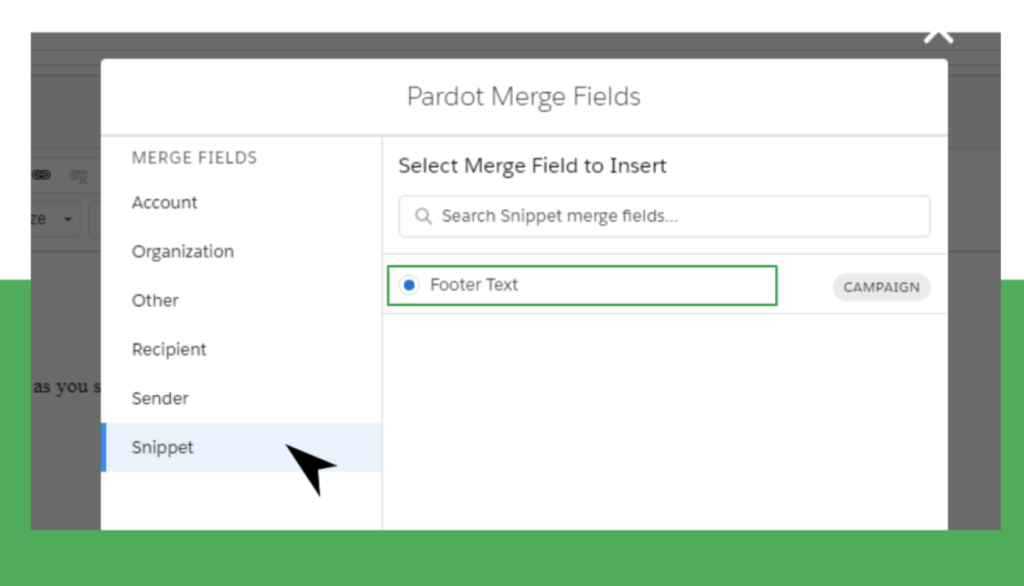Click the Pardot Merge Fields title
Image resolution: width=1024 pixels, height=586 pixels.
click(524, 97)
